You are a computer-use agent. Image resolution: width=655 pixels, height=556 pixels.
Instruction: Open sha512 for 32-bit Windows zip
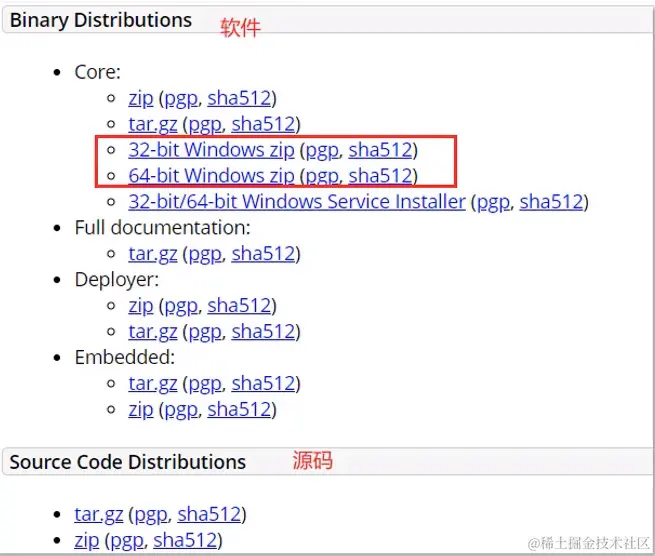point(381,150)
